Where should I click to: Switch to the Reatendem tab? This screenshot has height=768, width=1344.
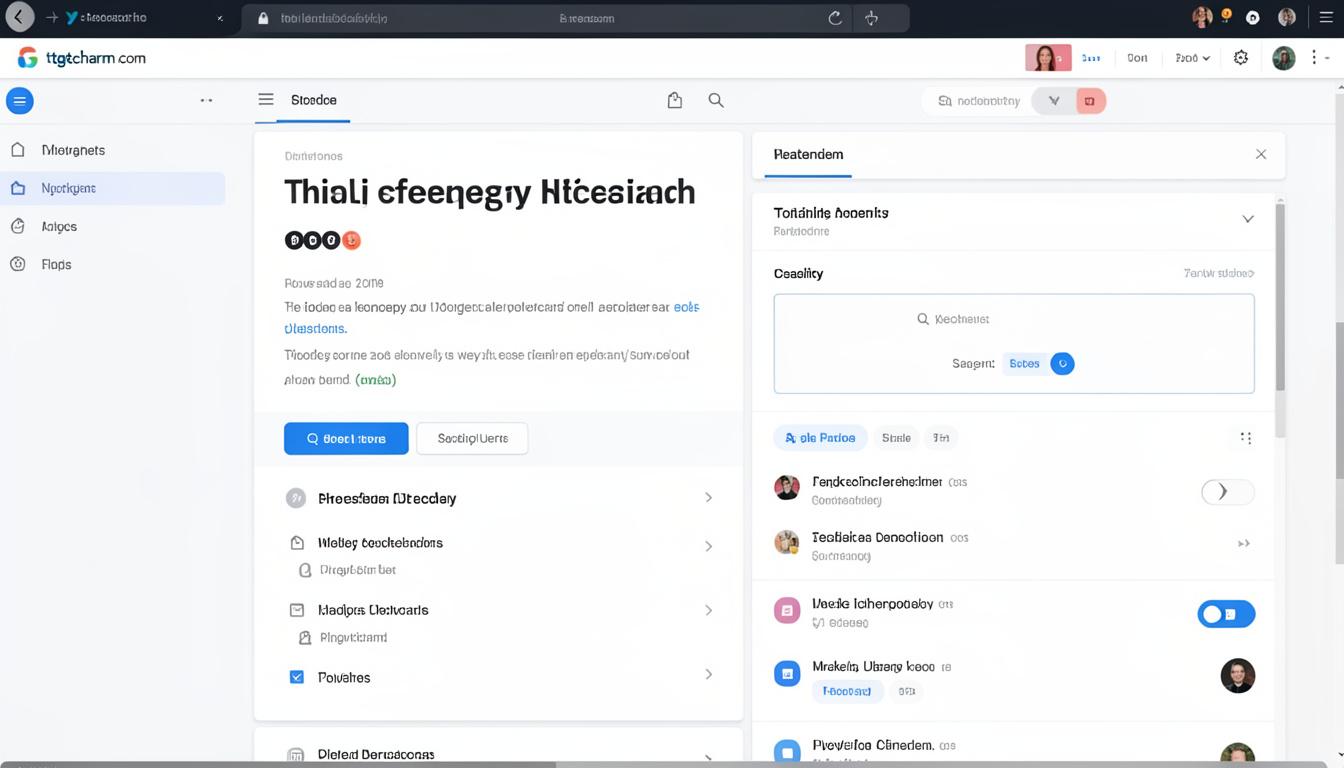(808, 155)
